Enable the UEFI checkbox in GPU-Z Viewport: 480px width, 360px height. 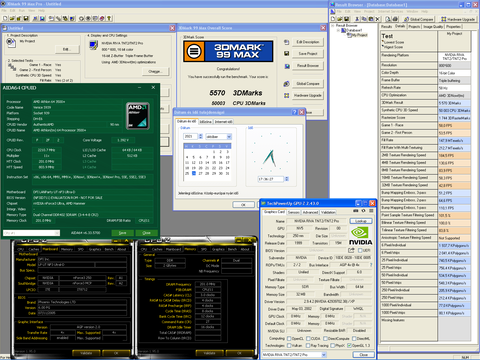(x=360, y=250)
